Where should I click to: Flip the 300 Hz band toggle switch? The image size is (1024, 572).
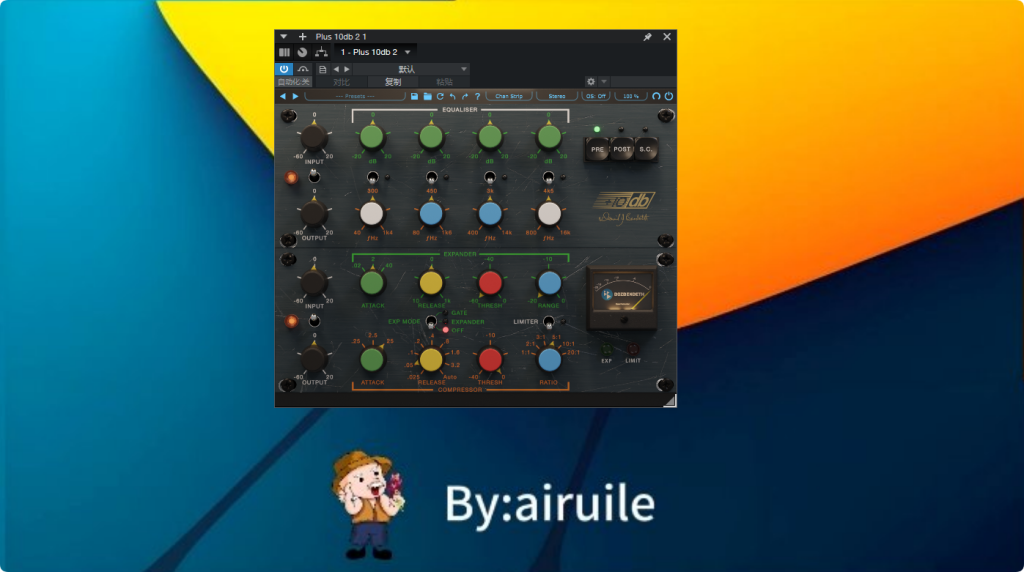coord(372,177)
